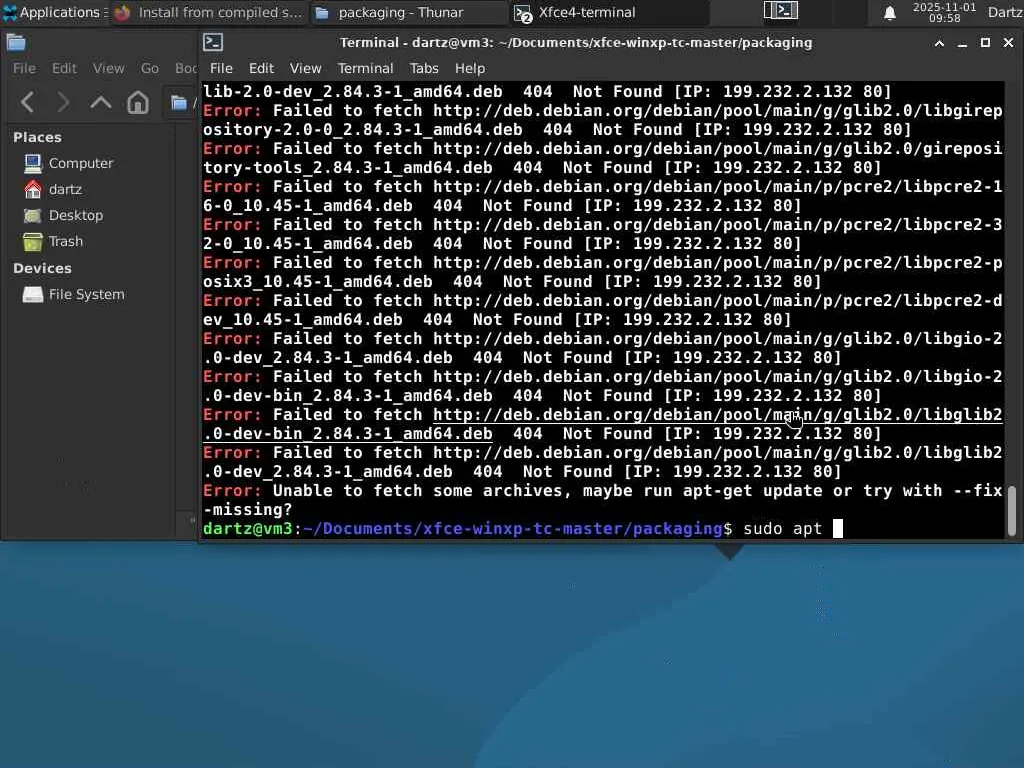This screenshot has height=768, width=1024.
Task: Go back in the Thunar toolbar
Action: click(27, 103)
